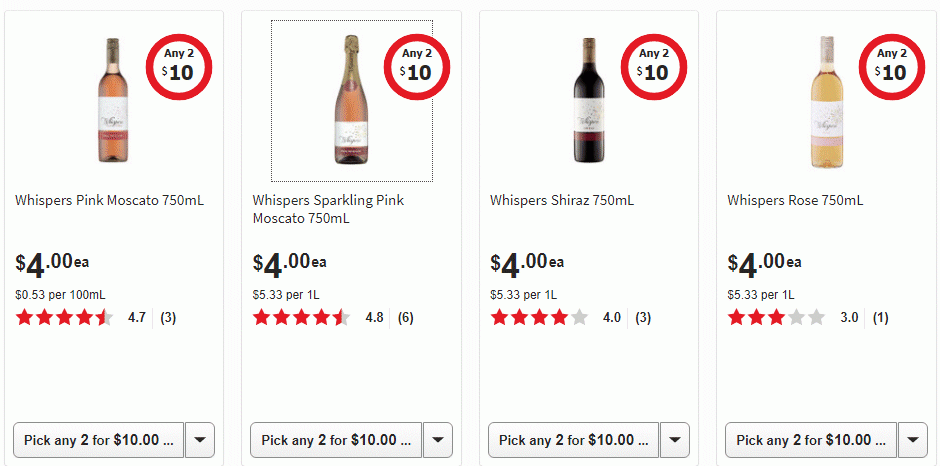940x466 pixels.
Task: Click Any 2 $10 badge on Shiraz
Action: (653, 65)
